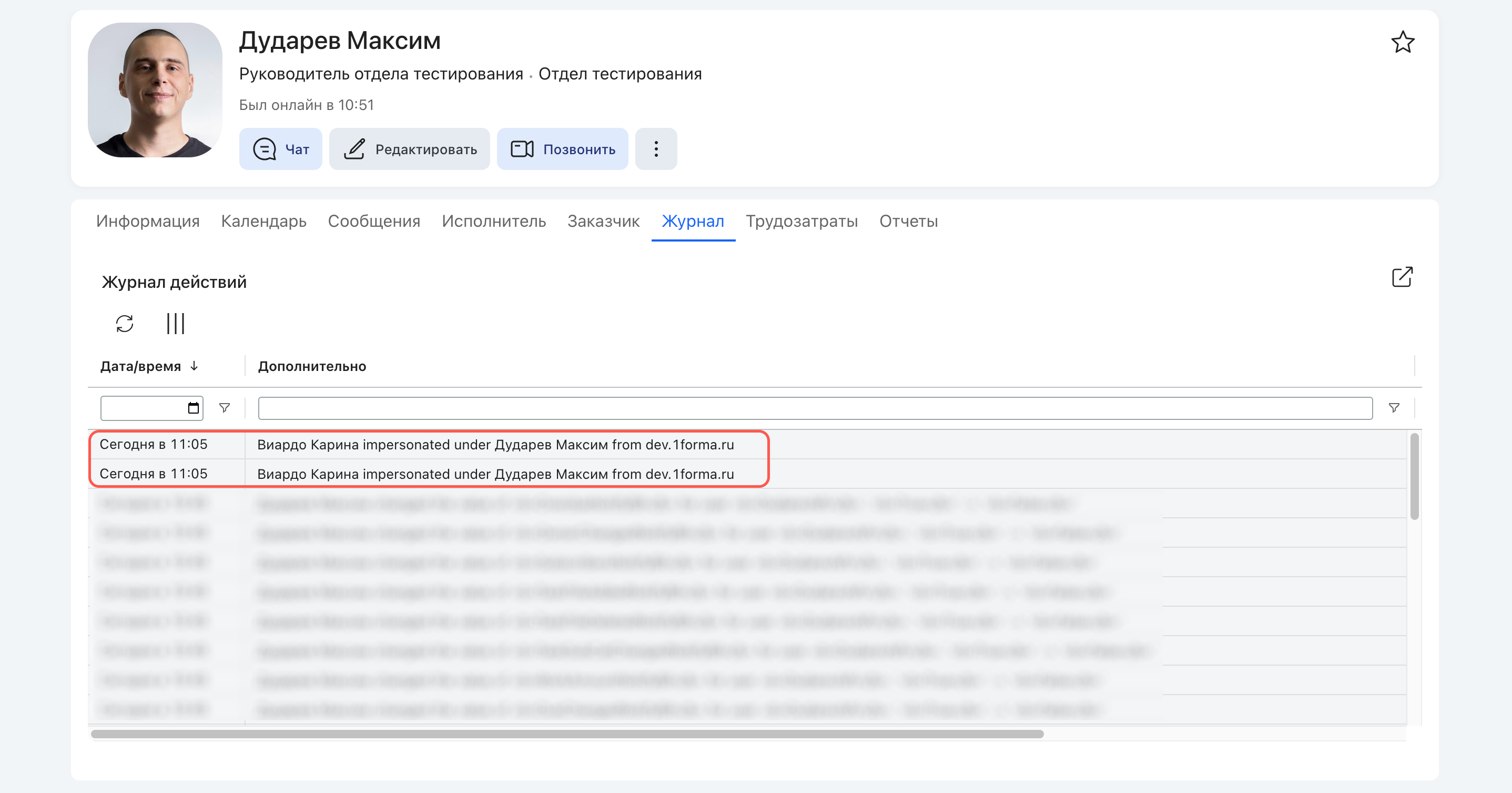Open the Календарь tab
Viewport: 1512px width, 793px height.
263,221
